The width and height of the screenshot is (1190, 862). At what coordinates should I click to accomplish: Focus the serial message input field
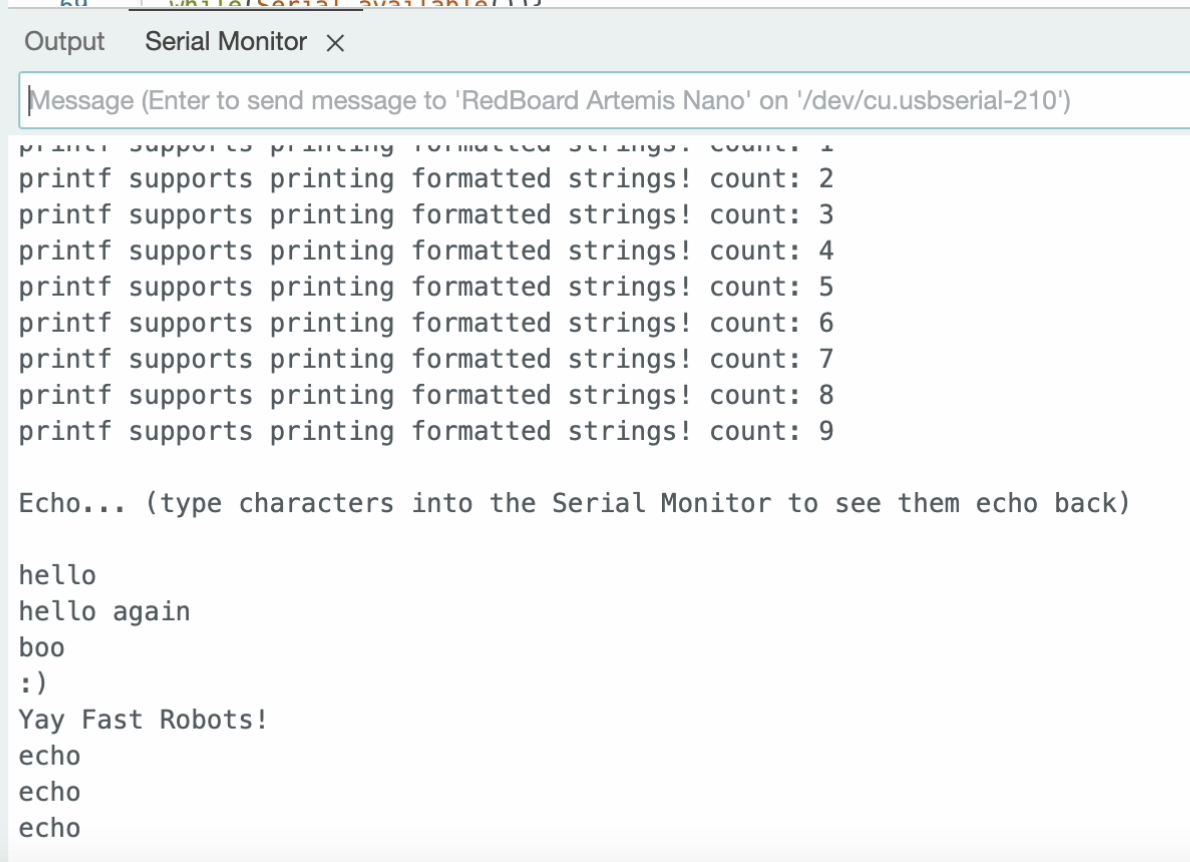coord(605,101)
